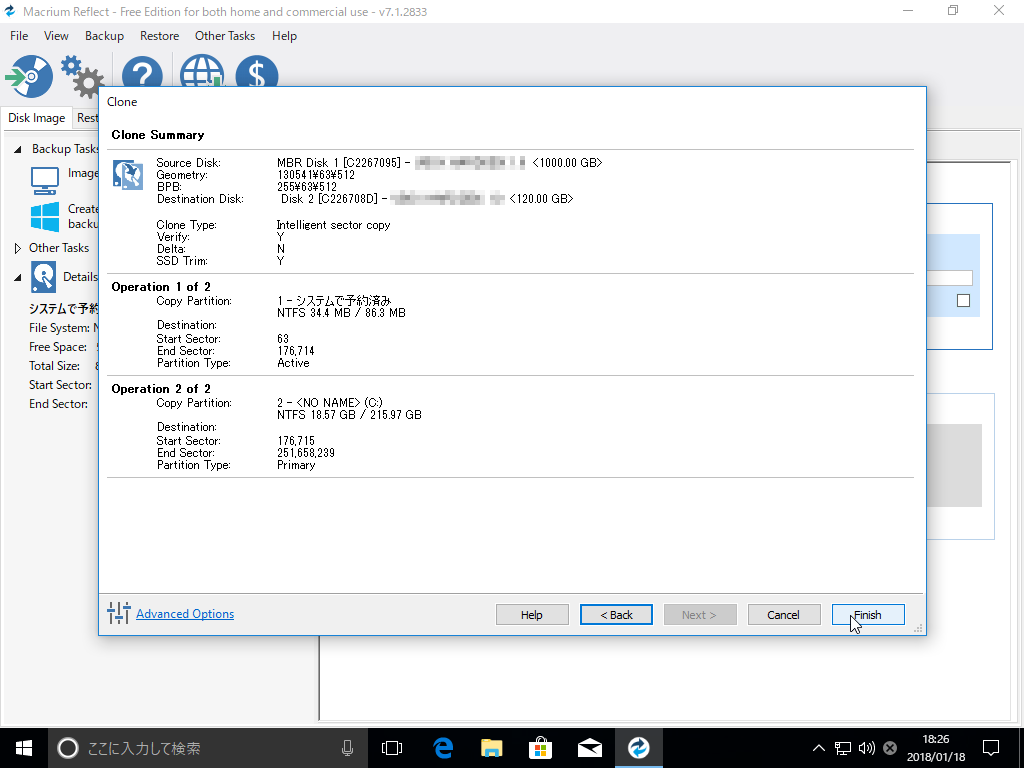Open the Action Center notifications icon
The image size is (1024, 768).
coord(991,748)
